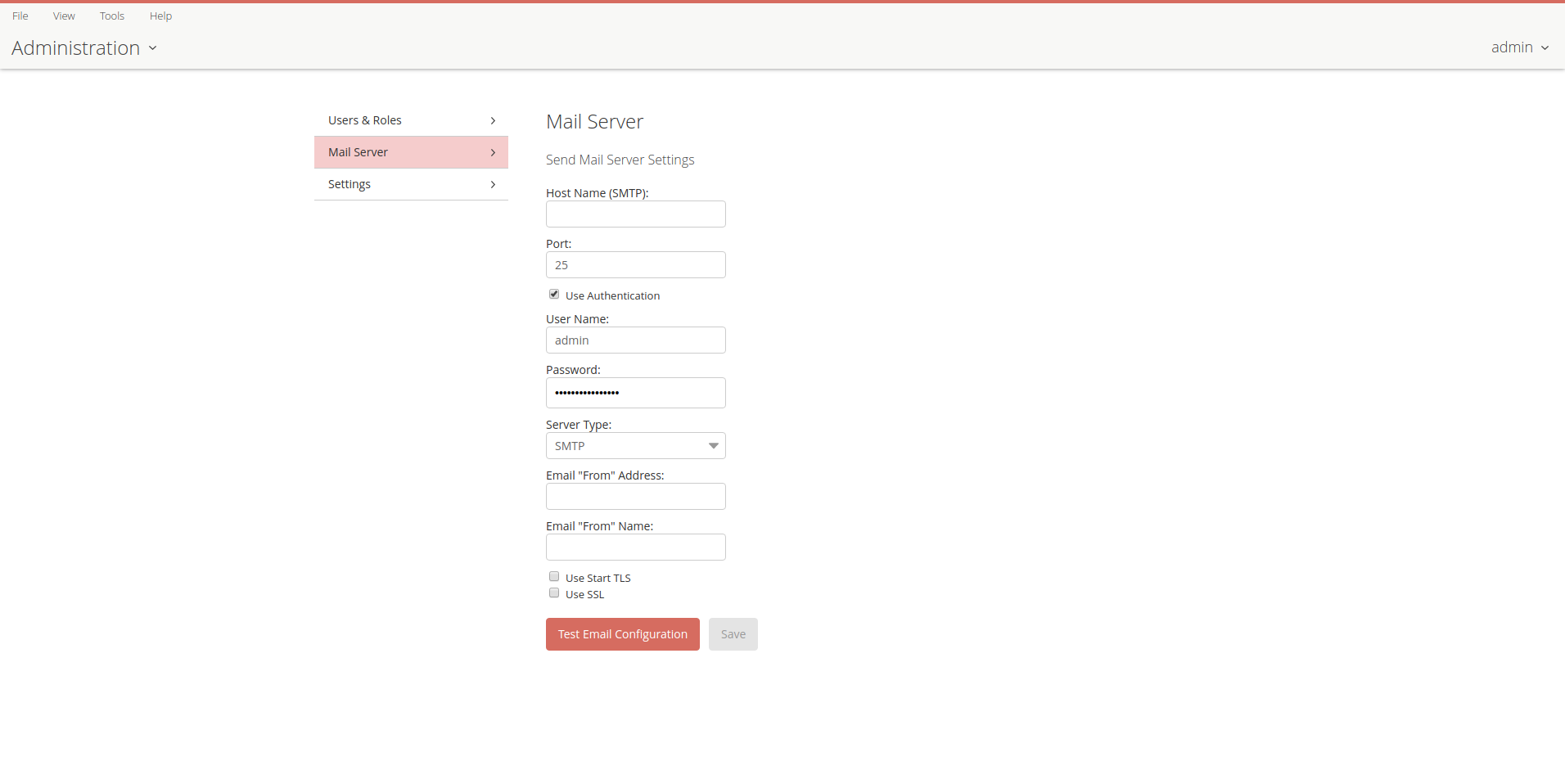The height and width of the screenshot is (784, 1565).
Task: Open the Tools menu
Action: (x=112, y=16)
